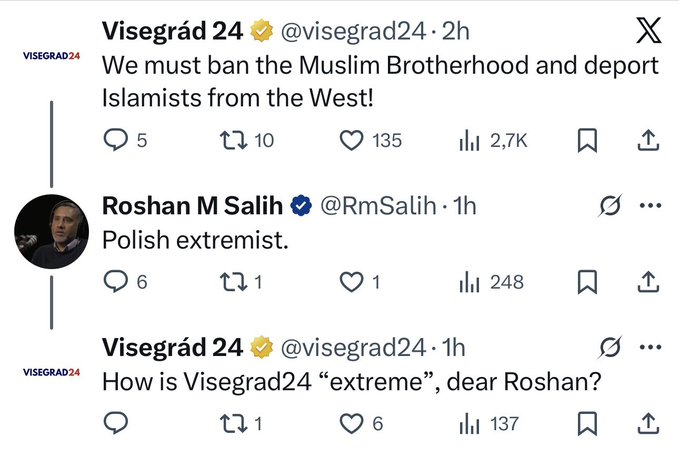679x455 pixels.
Task: Reply to Roshan M Salih's tweet
Action: (x=116, y=282)
